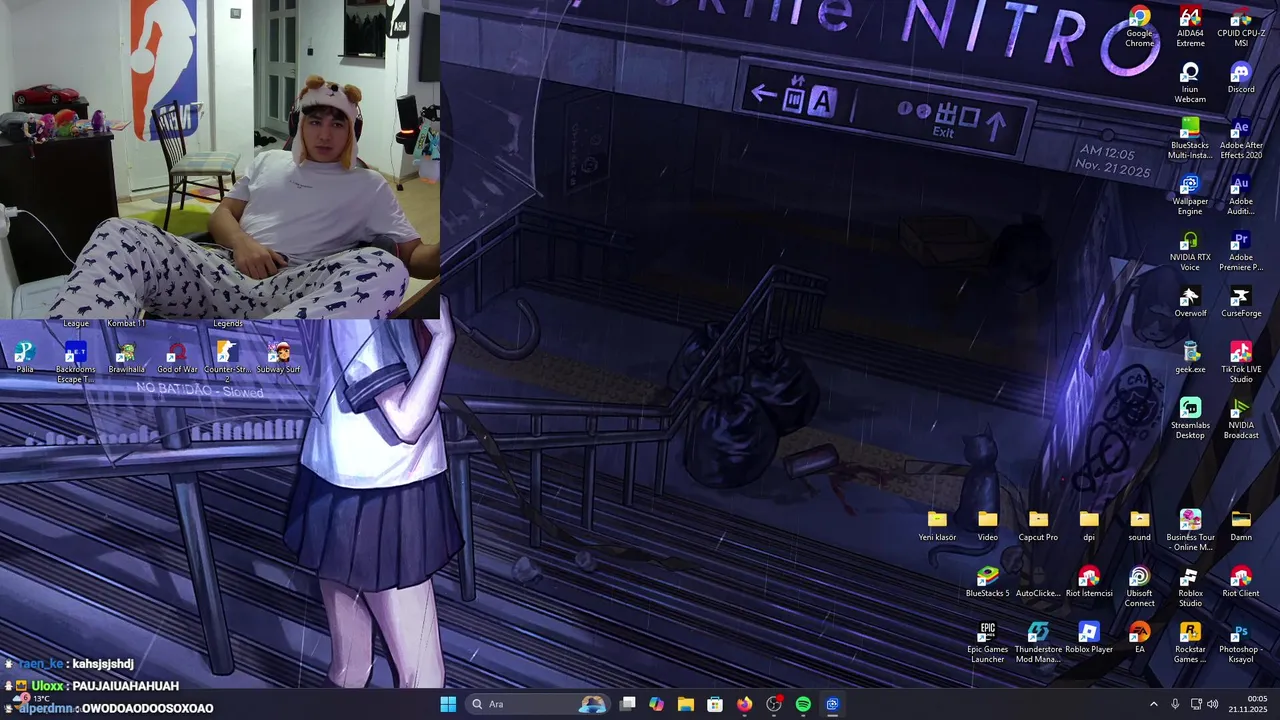Switch to Spotify on taskbar

(x=803, y=704)
